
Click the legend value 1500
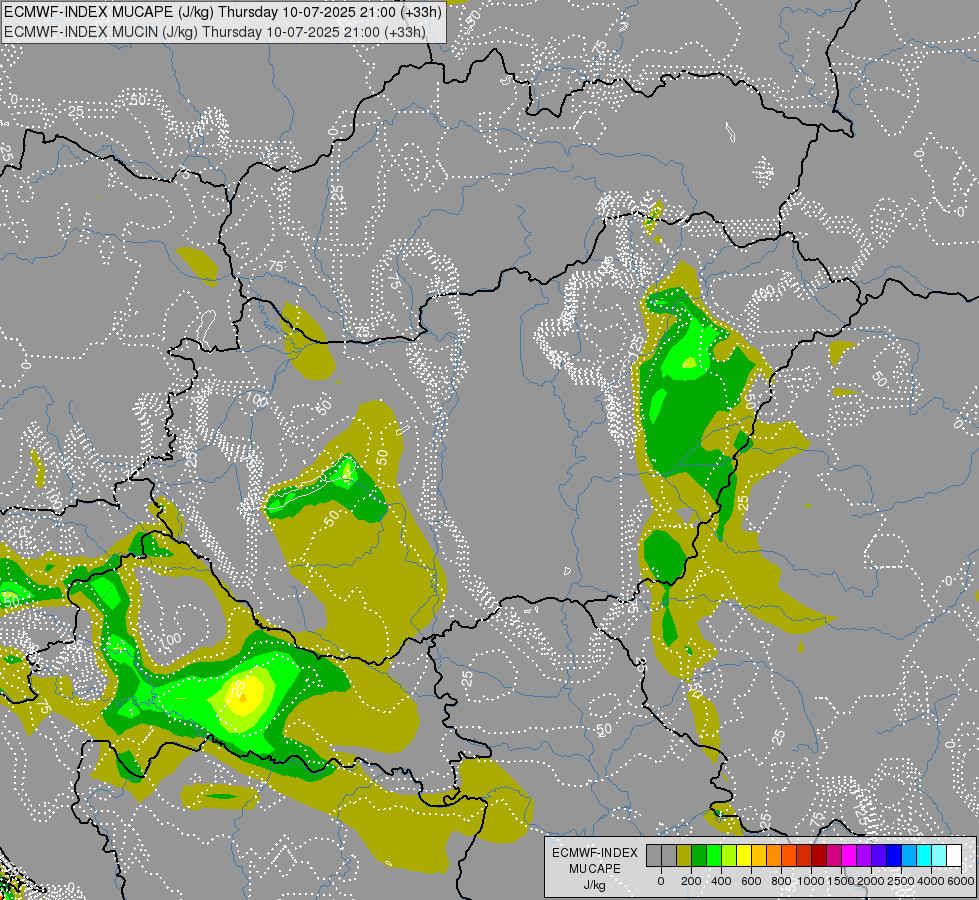pos(841,881)
